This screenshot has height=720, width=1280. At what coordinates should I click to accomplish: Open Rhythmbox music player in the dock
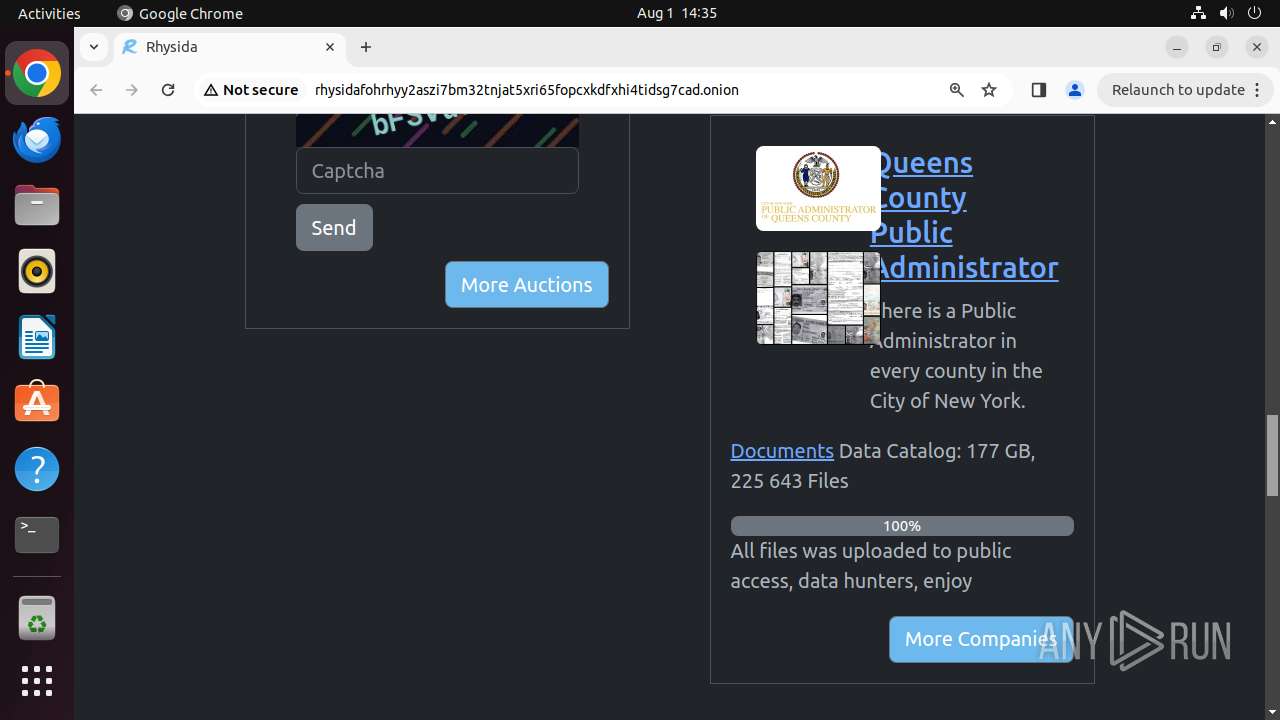(x=37, y=272)
